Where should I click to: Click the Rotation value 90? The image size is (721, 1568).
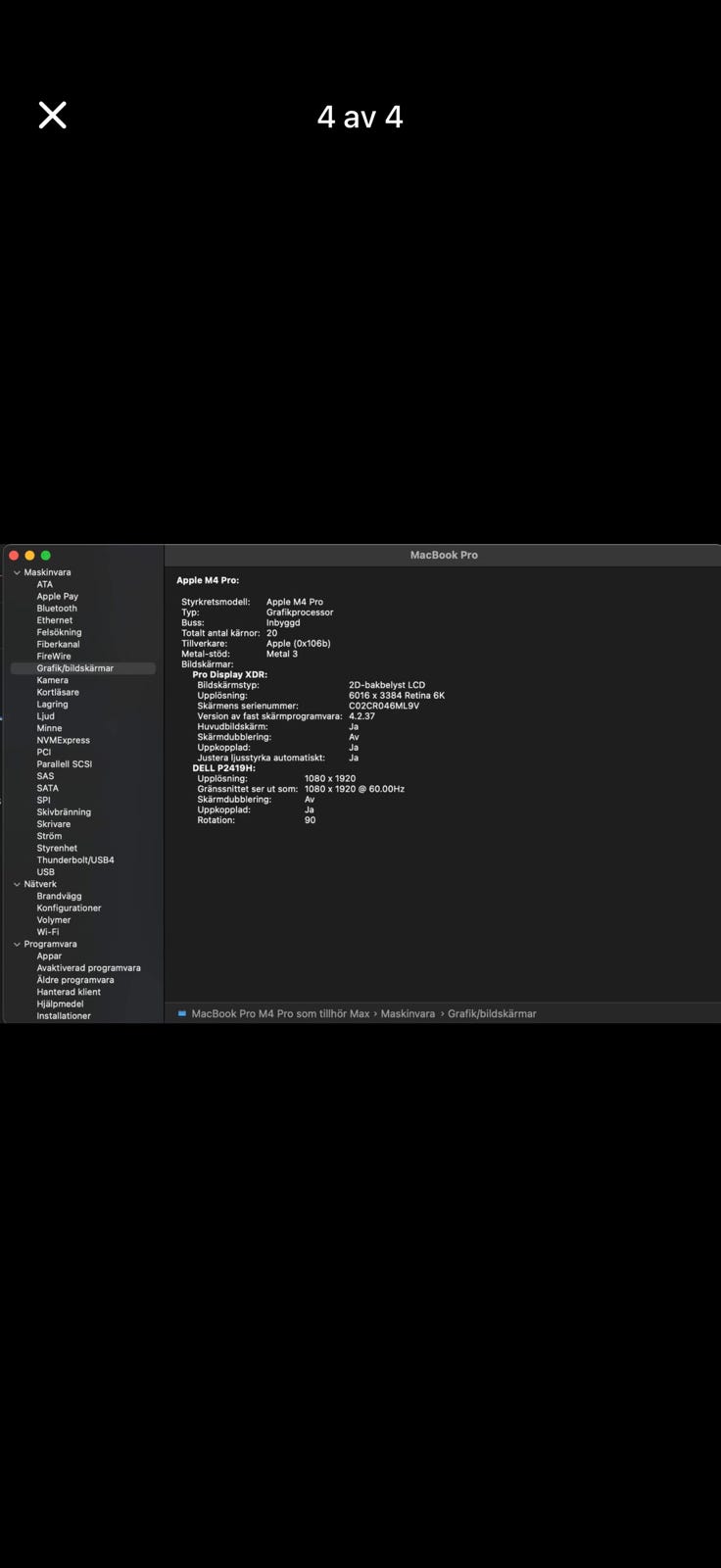310,820
